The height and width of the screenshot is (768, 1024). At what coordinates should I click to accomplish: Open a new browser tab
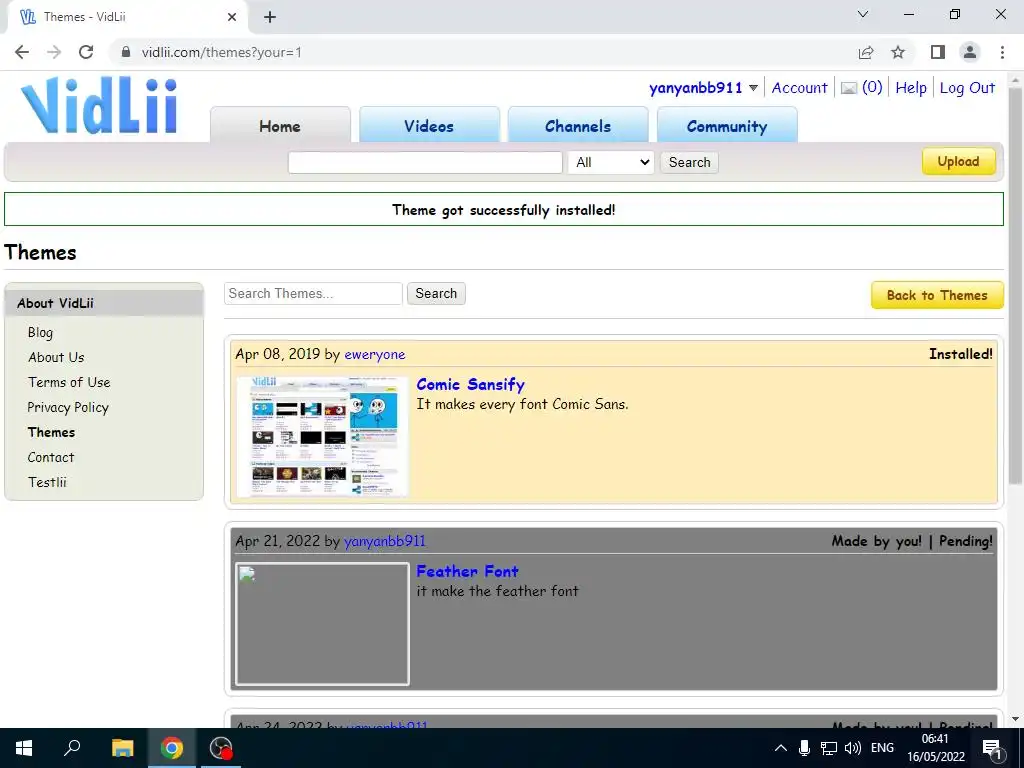click(270, 17)
